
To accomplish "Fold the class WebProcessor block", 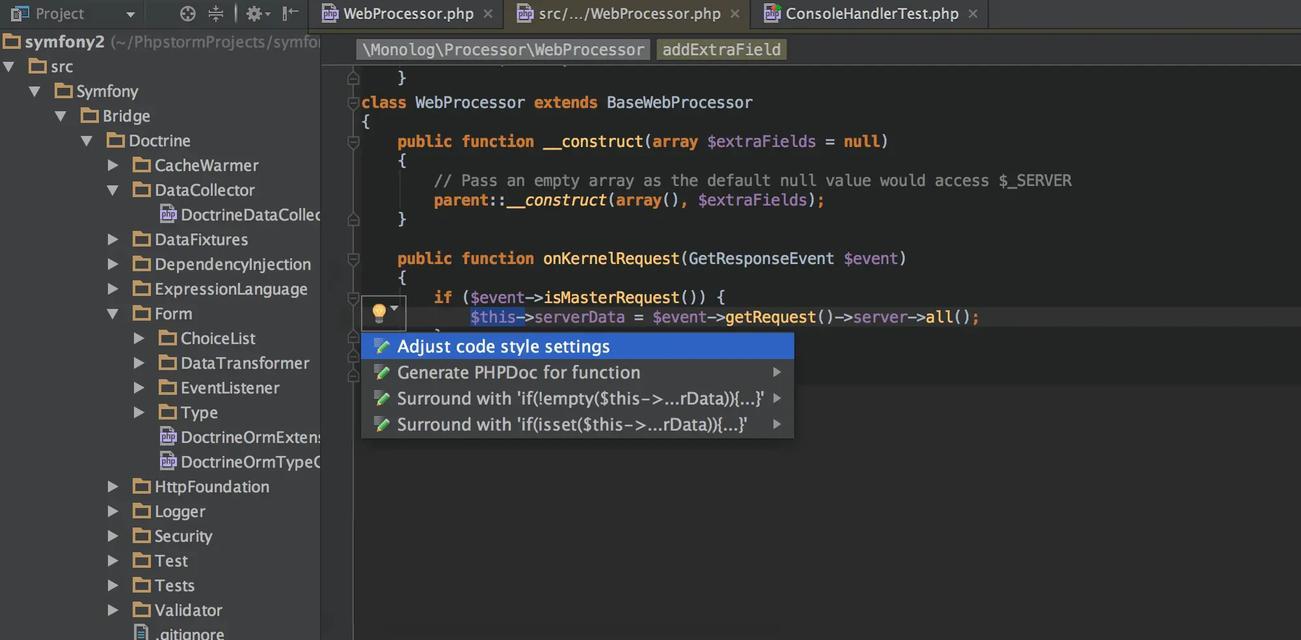I will tap(353, 102).
